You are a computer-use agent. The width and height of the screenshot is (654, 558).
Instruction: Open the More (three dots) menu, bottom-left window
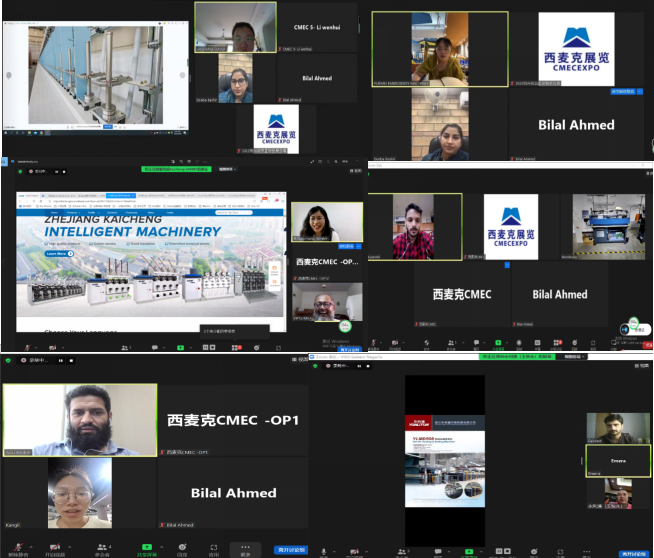pos(245,547)
